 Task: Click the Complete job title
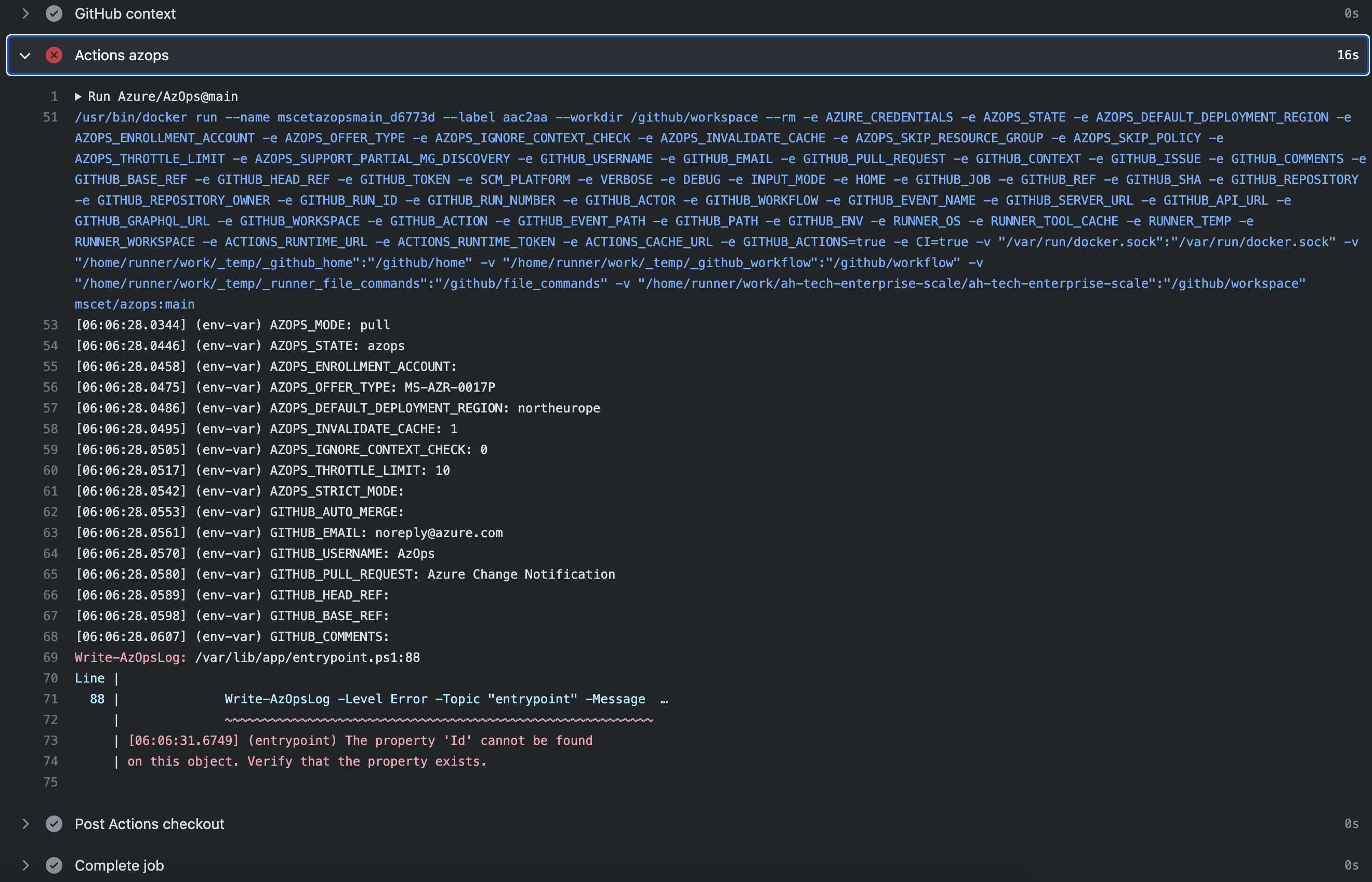pos(119,865)
